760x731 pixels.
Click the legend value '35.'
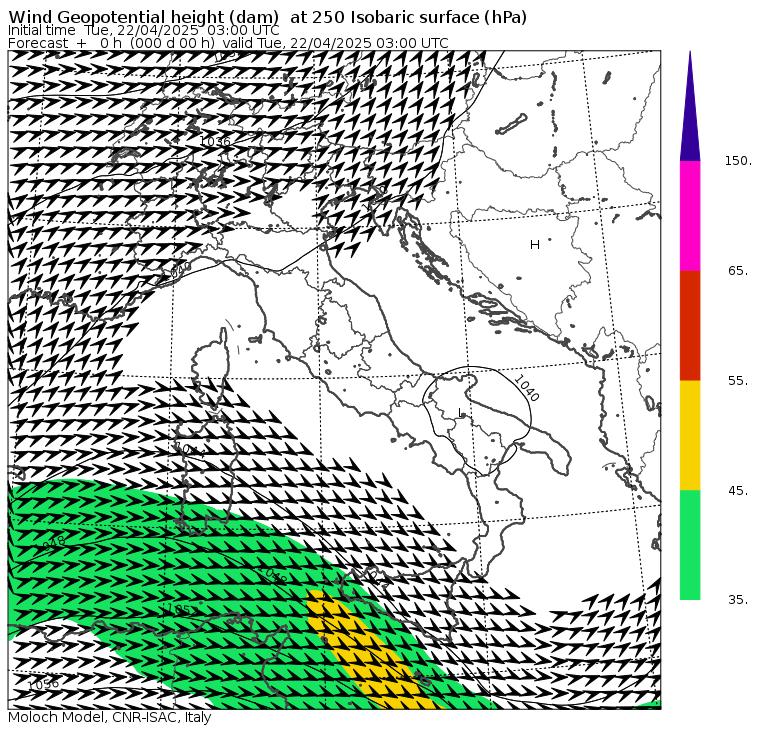(x=738, y=600)
